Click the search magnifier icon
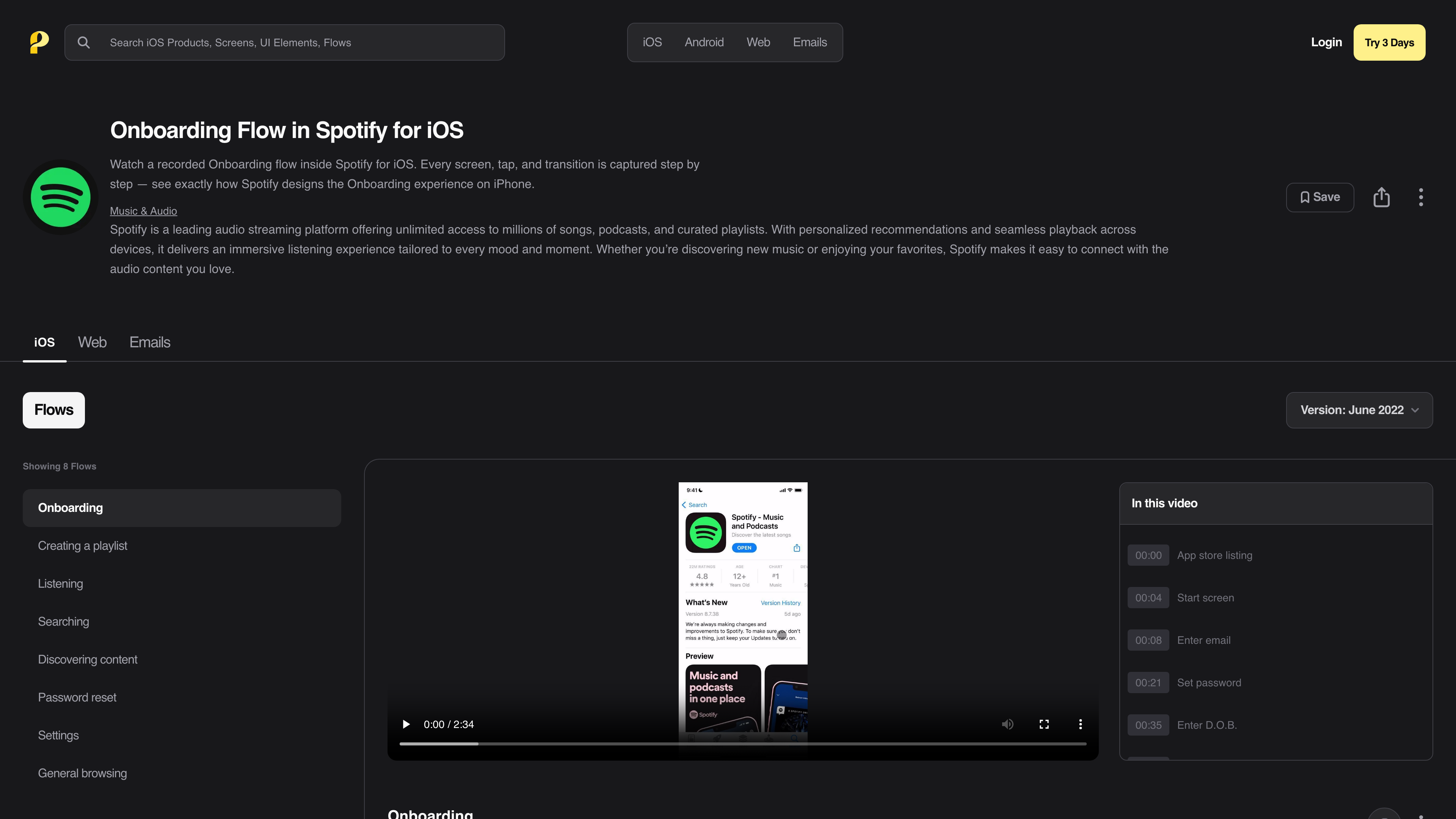This screenshot has height=819, width=1456. point(84,42)
